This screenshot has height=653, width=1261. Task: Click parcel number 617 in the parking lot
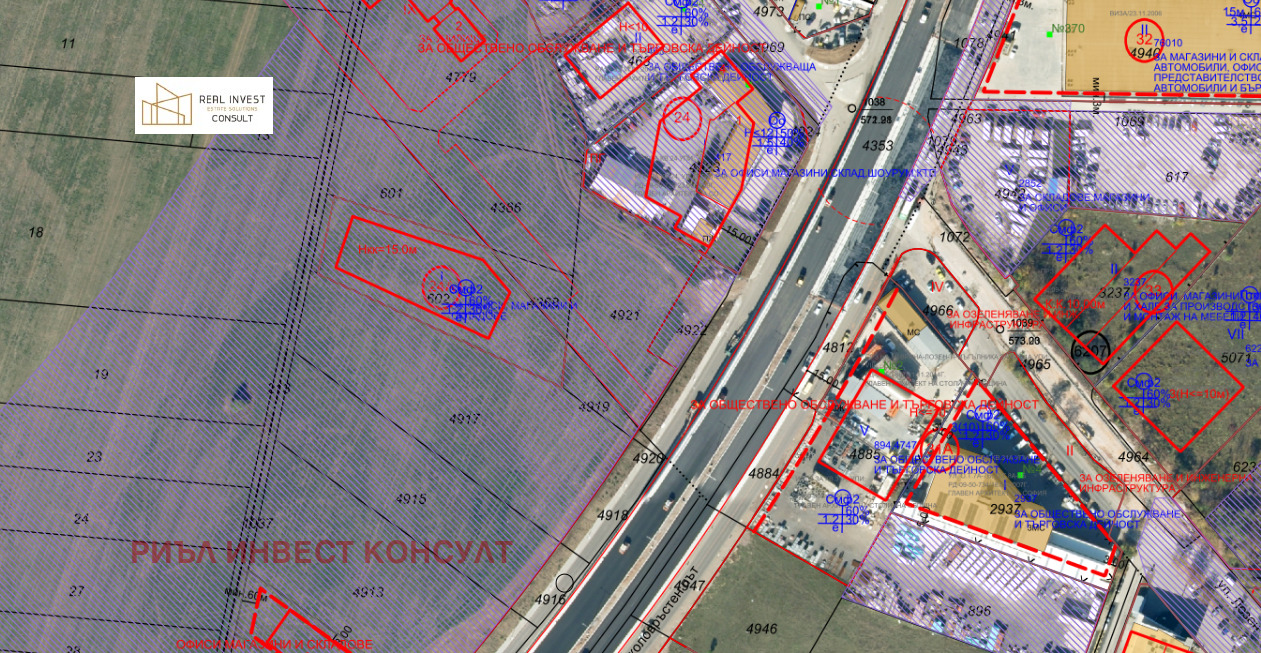[x=1177, y=177]
